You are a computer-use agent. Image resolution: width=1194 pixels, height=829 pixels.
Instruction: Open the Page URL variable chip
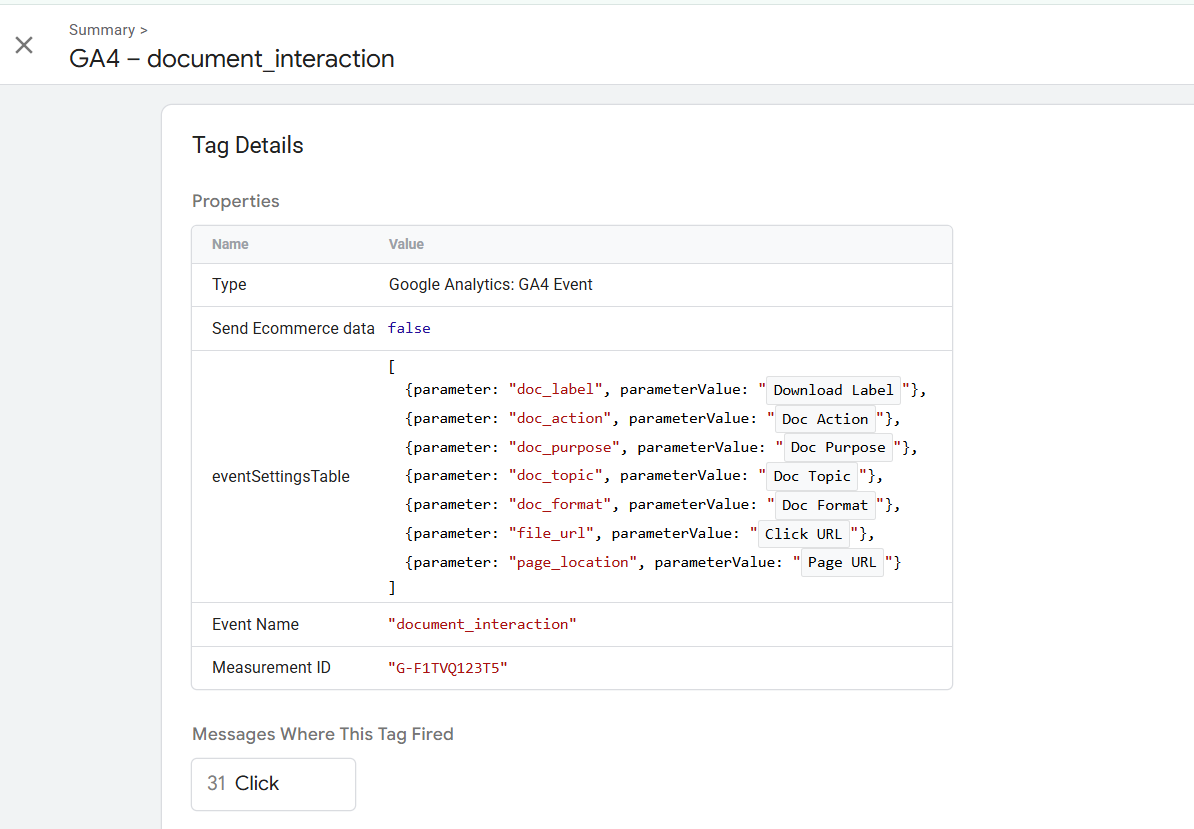coord(842,562)
